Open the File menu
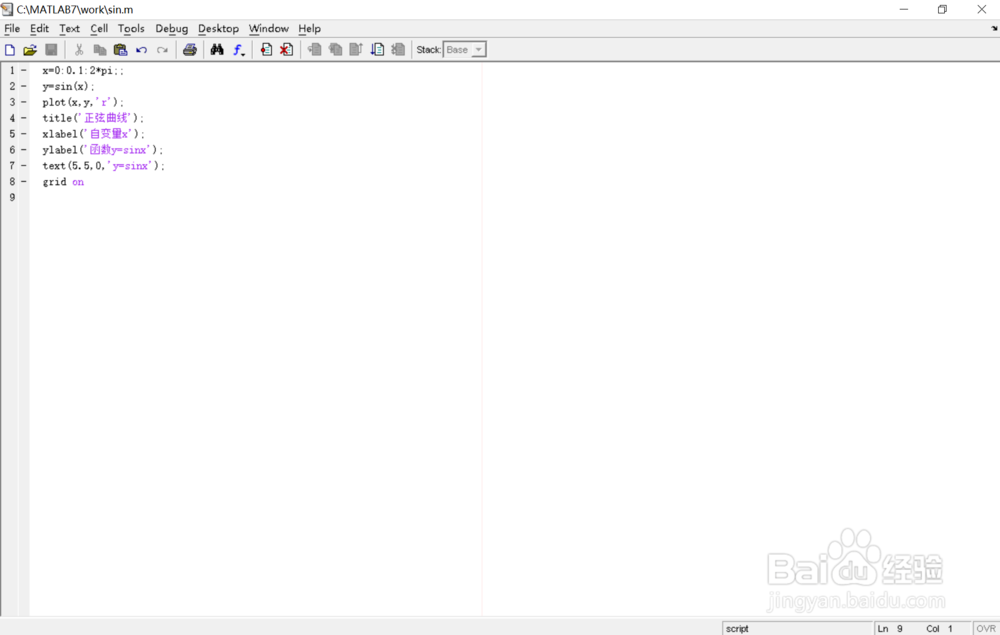Screen dimensions: 1000x635 pyautogui.click(x=12, y=29)
